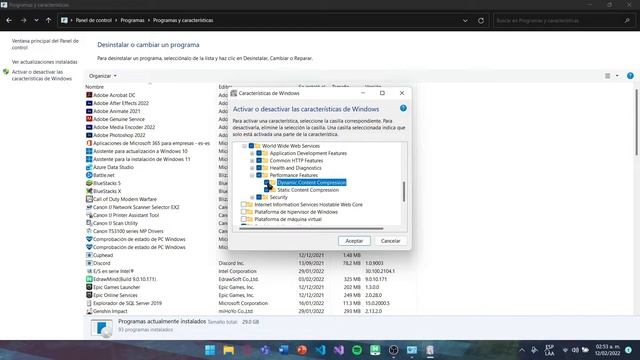
Task: Click the Microsoft 365 apps icon
Action: point(89,143)
